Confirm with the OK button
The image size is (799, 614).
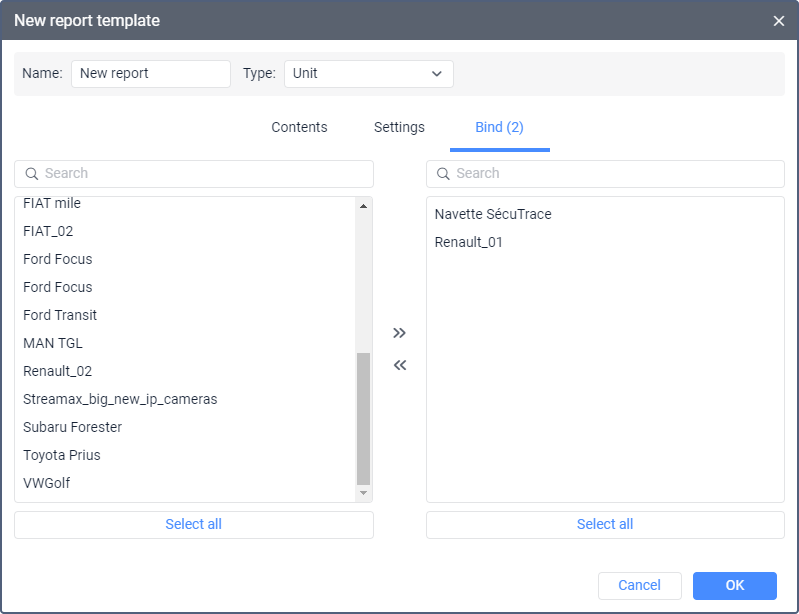click(x=734, y=586)
